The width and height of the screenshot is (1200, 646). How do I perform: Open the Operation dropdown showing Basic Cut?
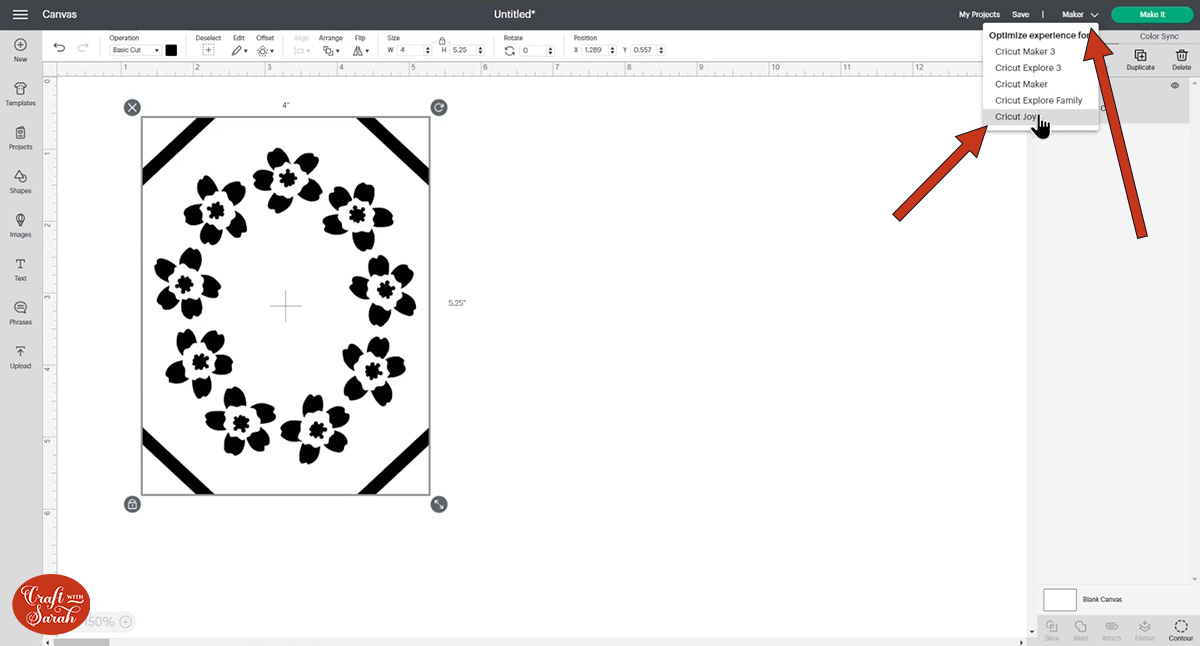[135, 49]
